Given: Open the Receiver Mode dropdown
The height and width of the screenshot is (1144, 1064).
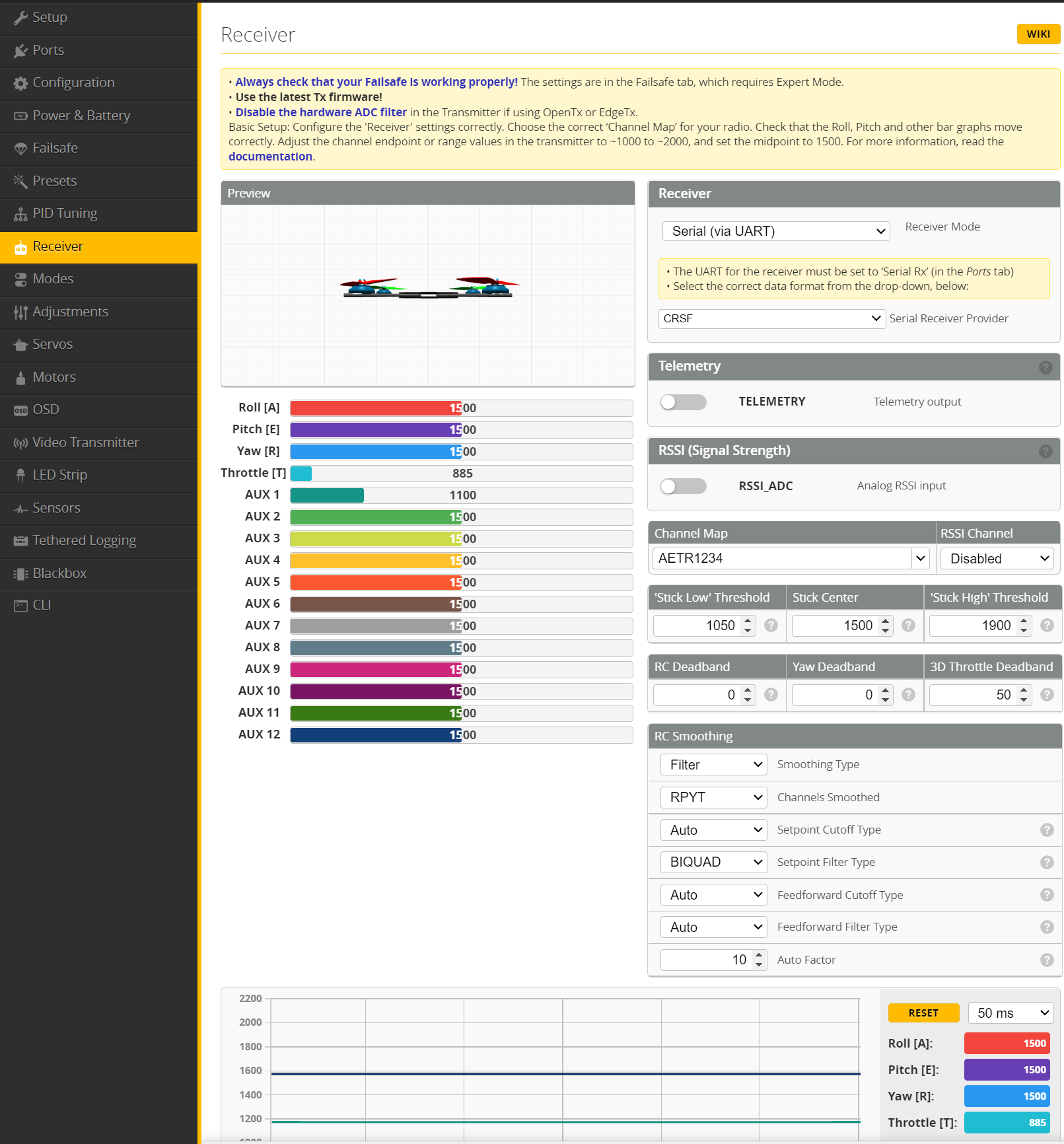Looking at the screenshot, I should 775,231.
